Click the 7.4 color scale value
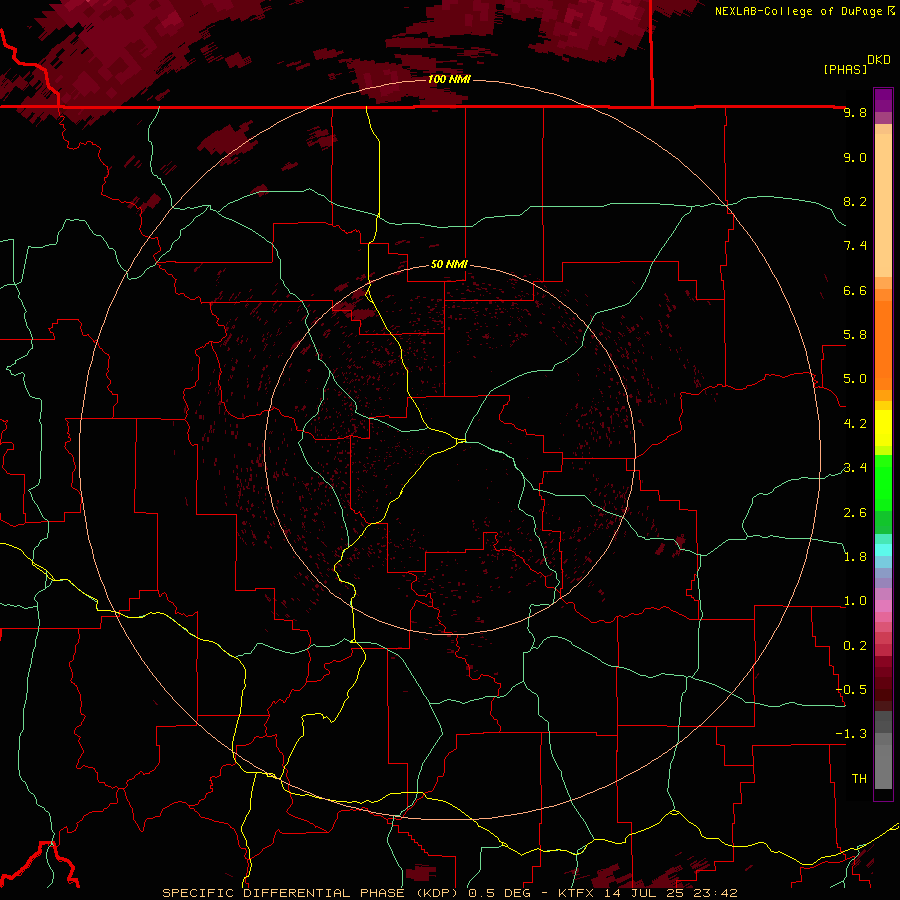The height and width of the screenshot is (900, 900). 855,246
